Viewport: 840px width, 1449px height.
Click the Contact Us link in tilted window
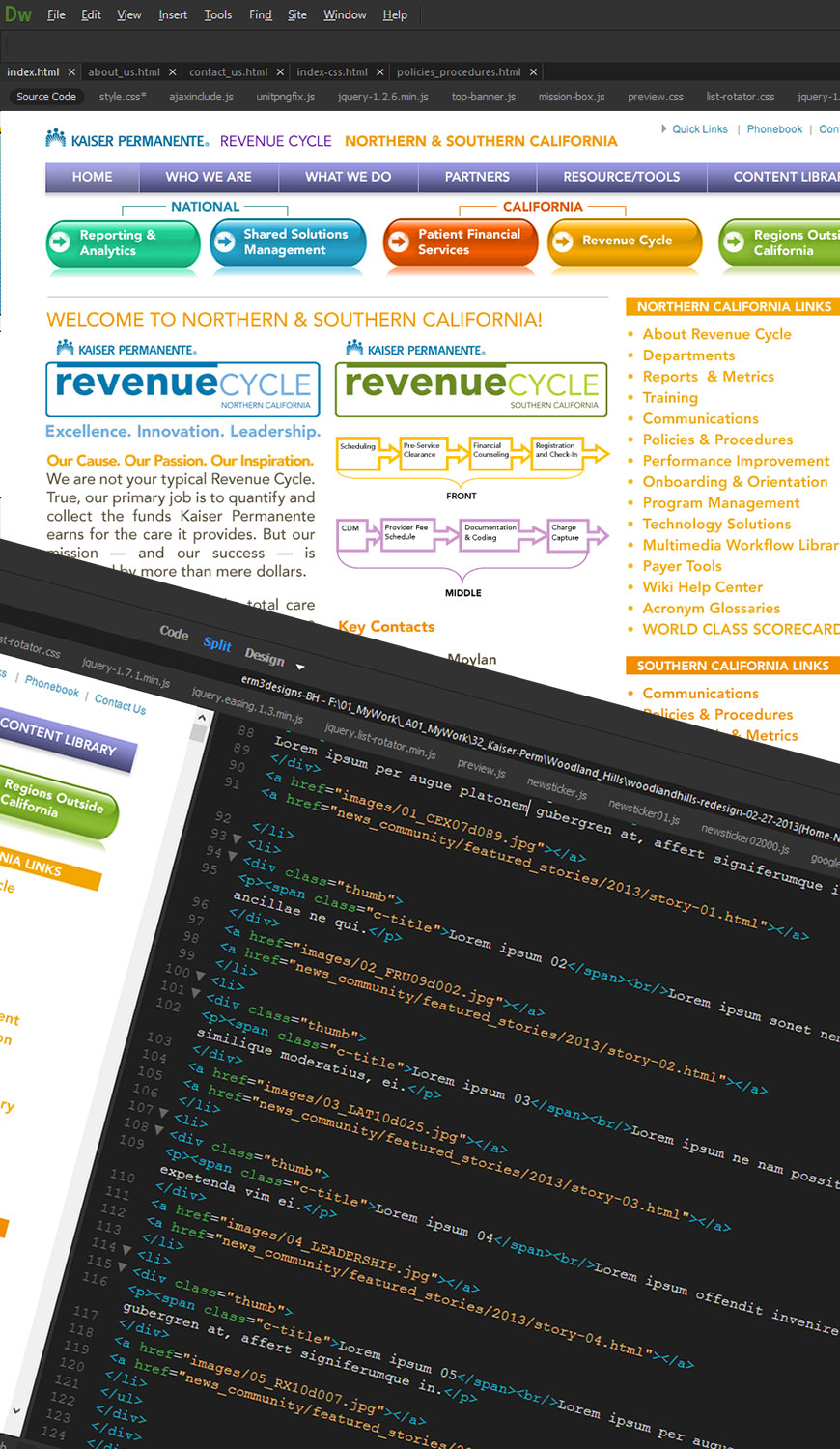click(x=120, y=704)
